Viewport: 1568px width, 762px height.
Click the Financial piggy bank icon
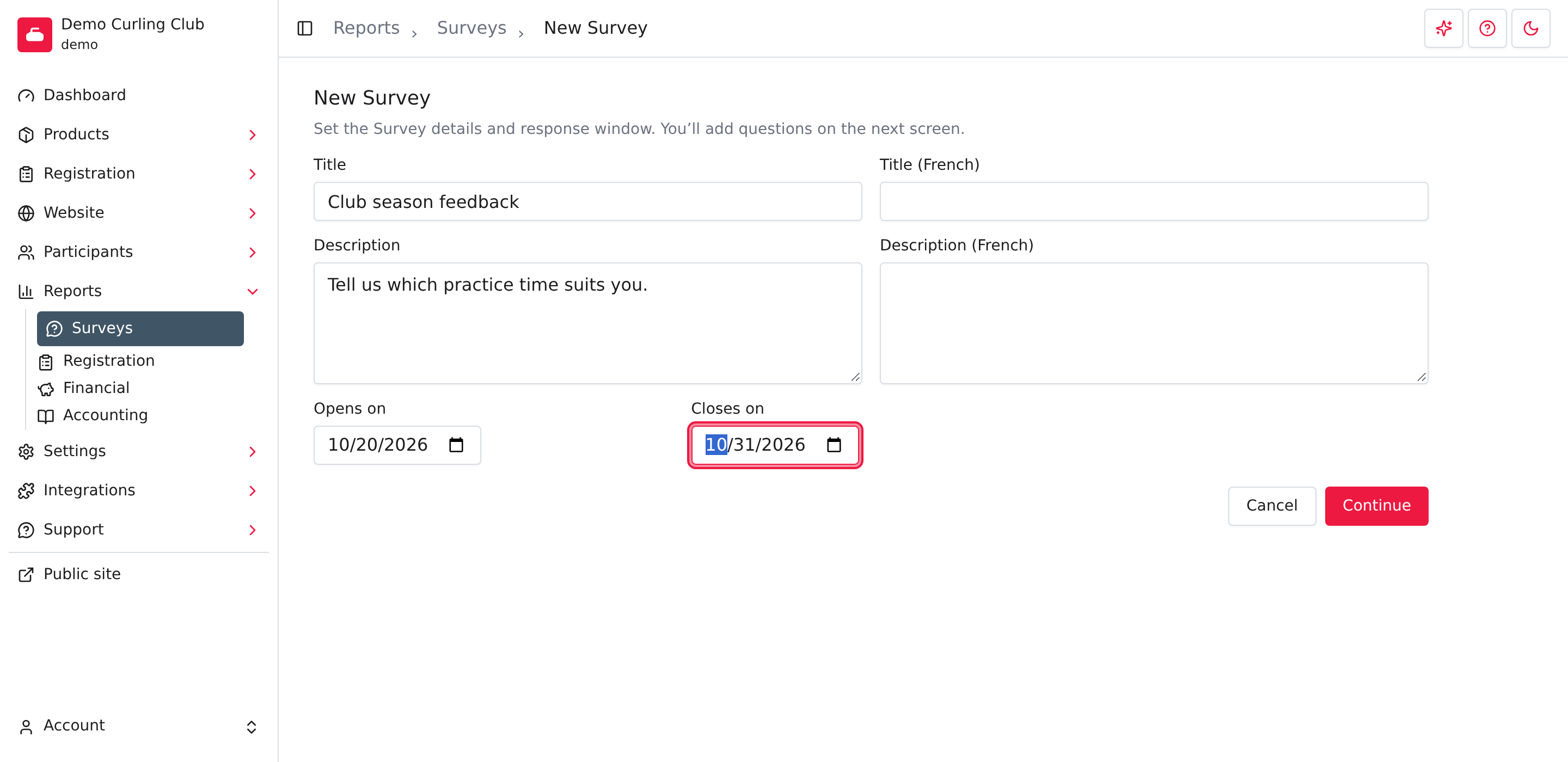[46, 389]
